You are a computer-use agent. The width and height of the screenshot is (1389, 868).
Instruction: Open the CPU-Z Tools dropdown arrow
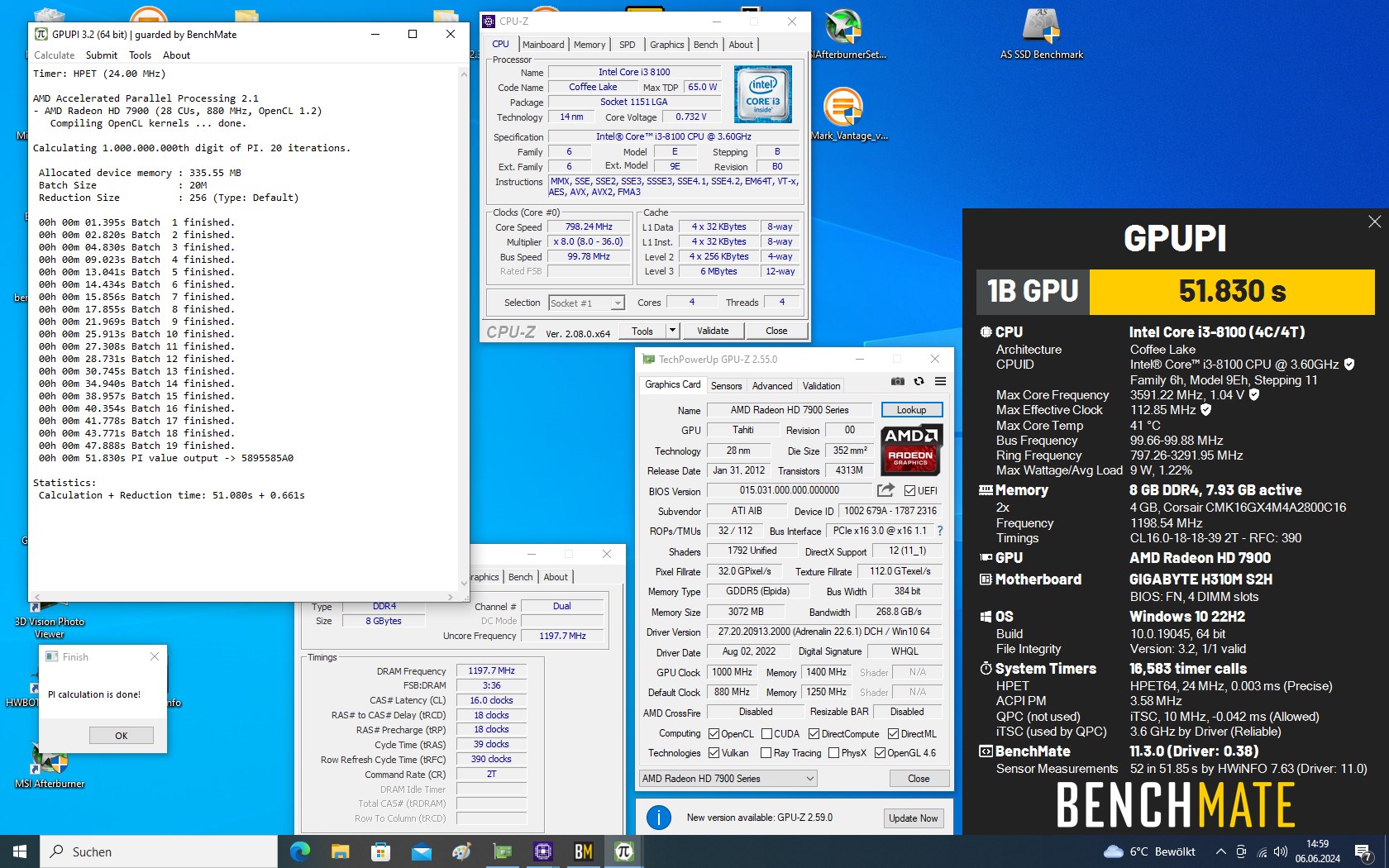[x=672, y=331]
